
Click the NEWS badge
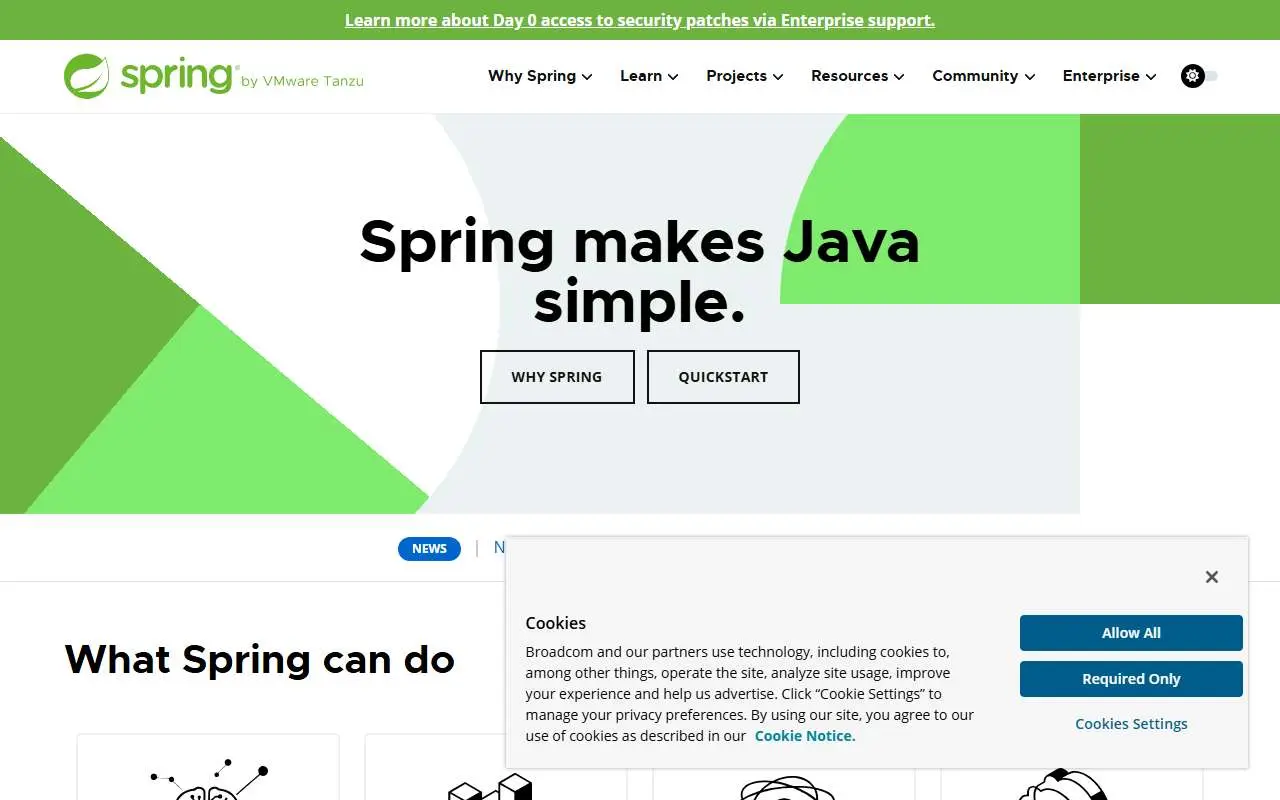click(x=429, y=548)
